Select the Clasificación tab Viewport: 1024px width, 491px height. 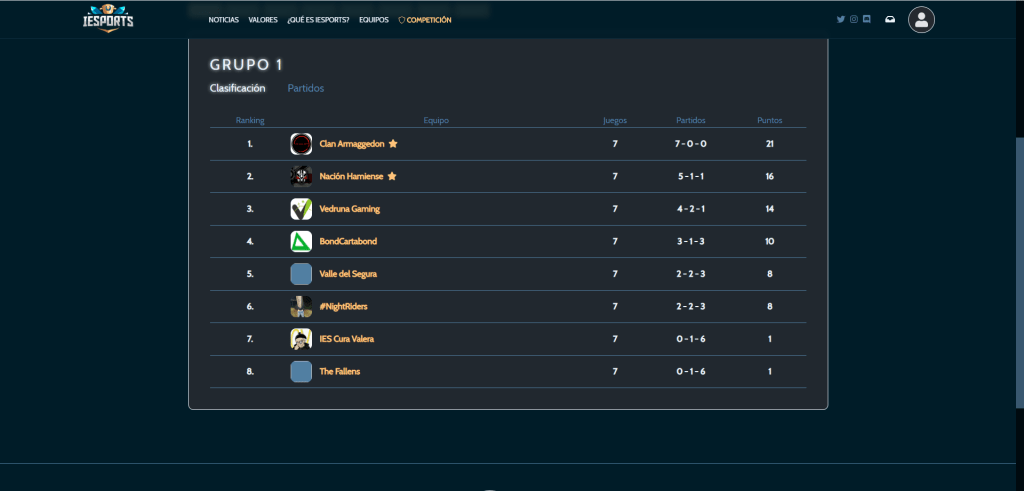[237, 88]
